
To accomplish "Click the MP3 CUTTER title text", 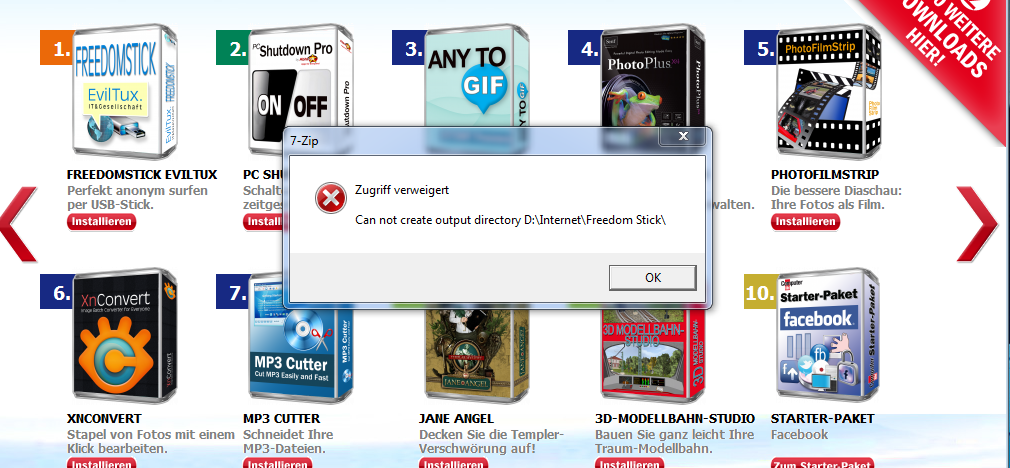I will (281, 418).
